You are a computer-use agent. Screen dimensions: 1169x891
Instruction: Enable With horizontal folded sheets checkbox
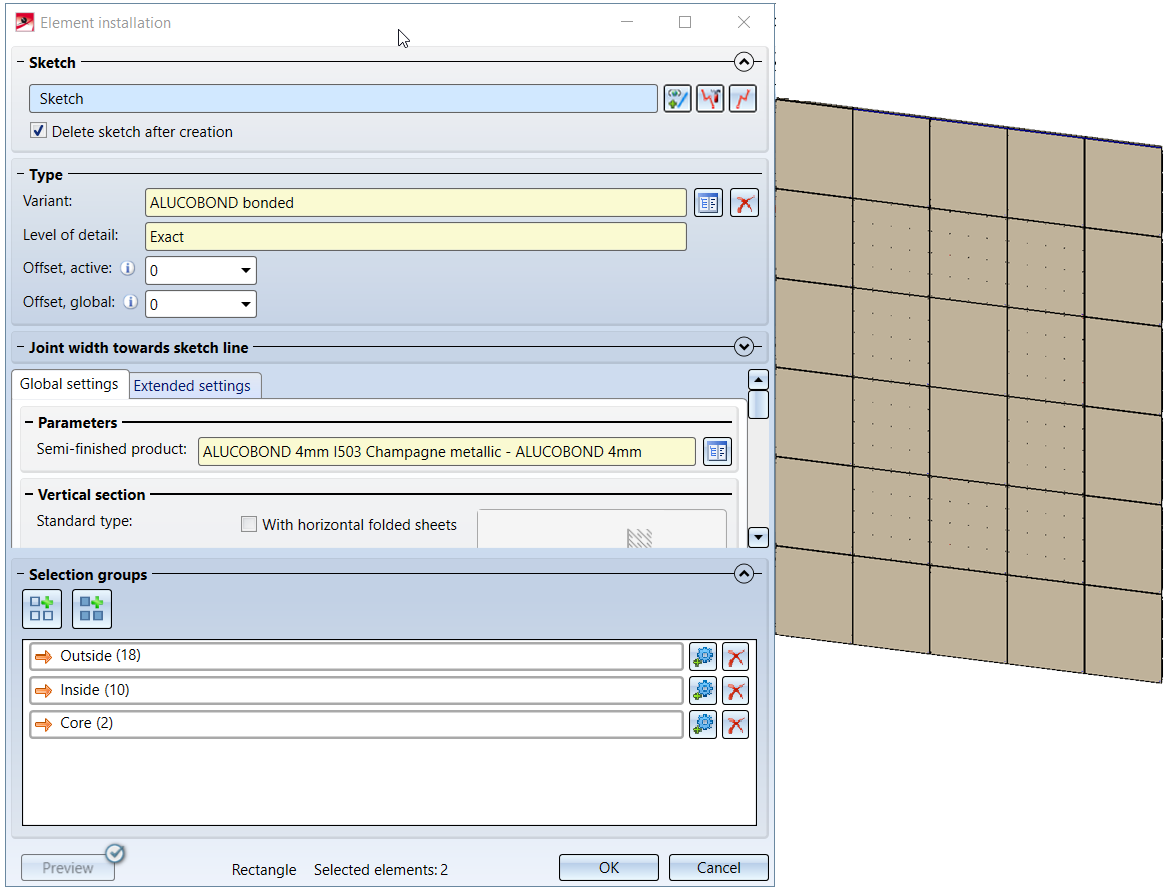(x=249, y=524)
